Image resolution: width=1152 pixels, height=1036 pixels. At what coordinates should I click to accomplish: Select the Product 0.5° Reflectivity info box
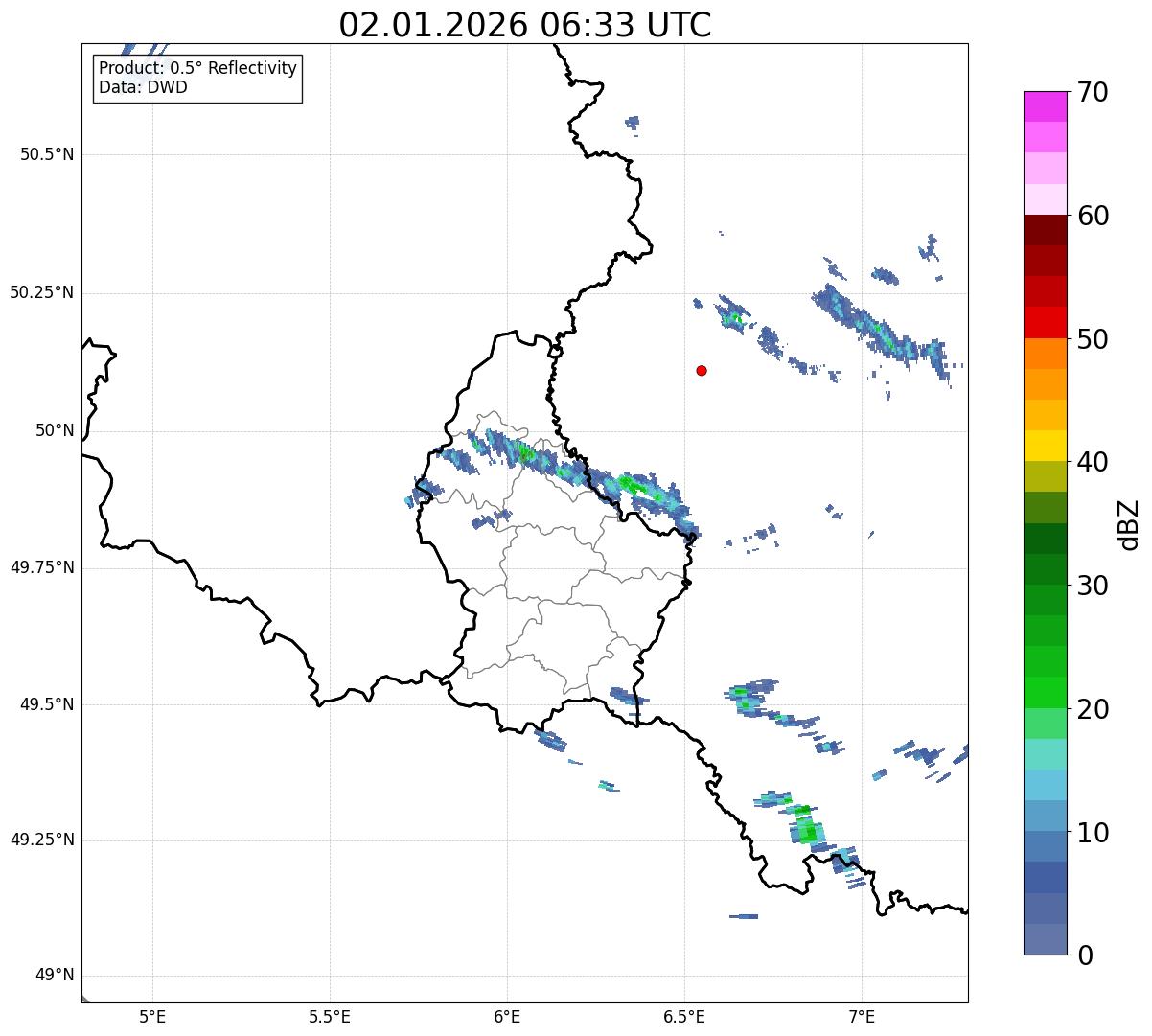197,78
